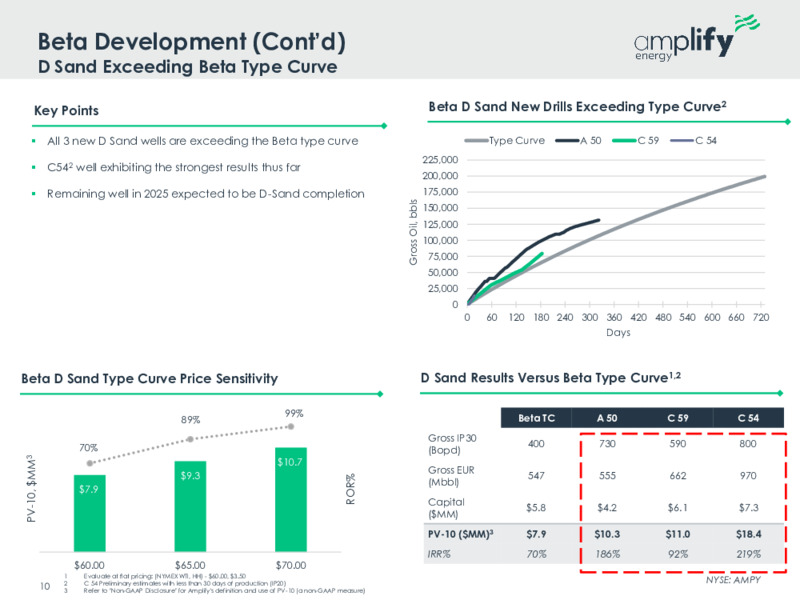Select bullet "All 3 new D Sand wells"
Screen dimensions: 800x600
point(203,141)
